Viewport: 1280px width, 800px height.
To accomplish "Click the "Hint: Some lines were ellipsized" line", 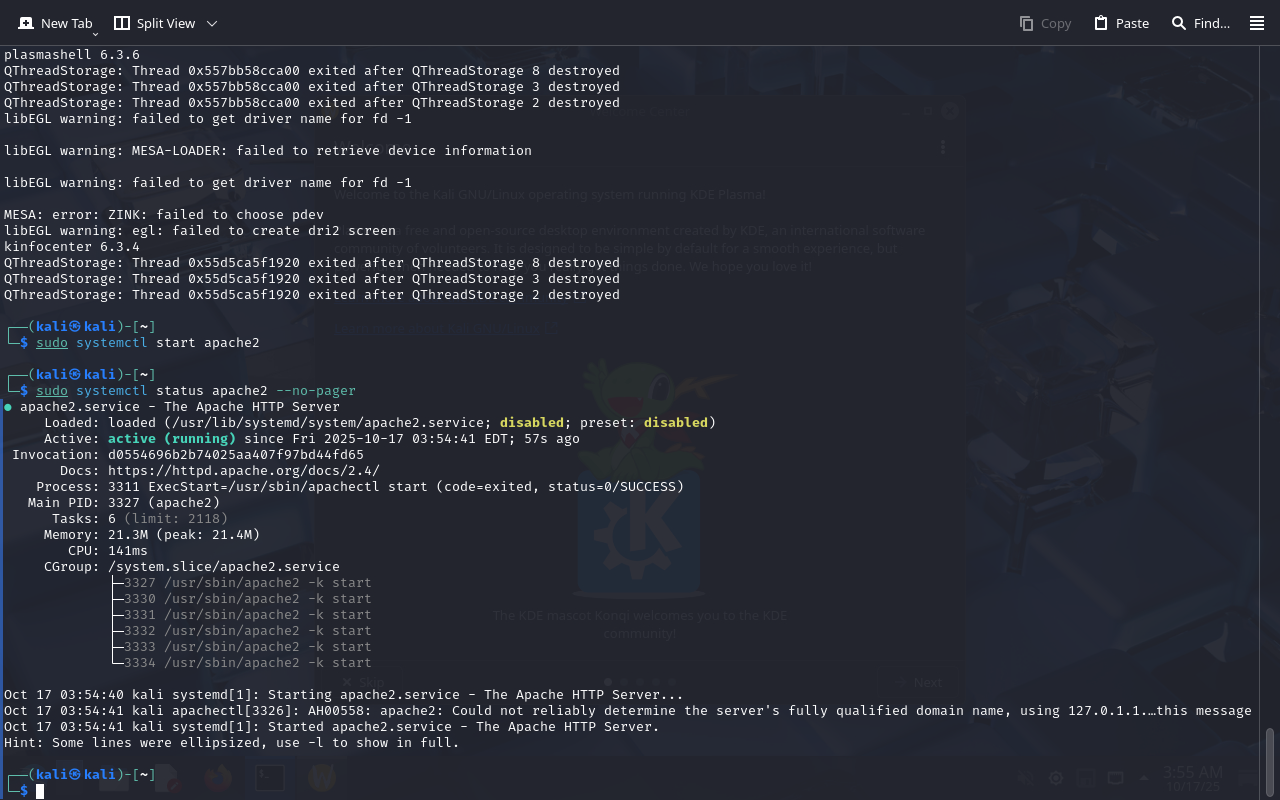I will [x=231, y=743].
